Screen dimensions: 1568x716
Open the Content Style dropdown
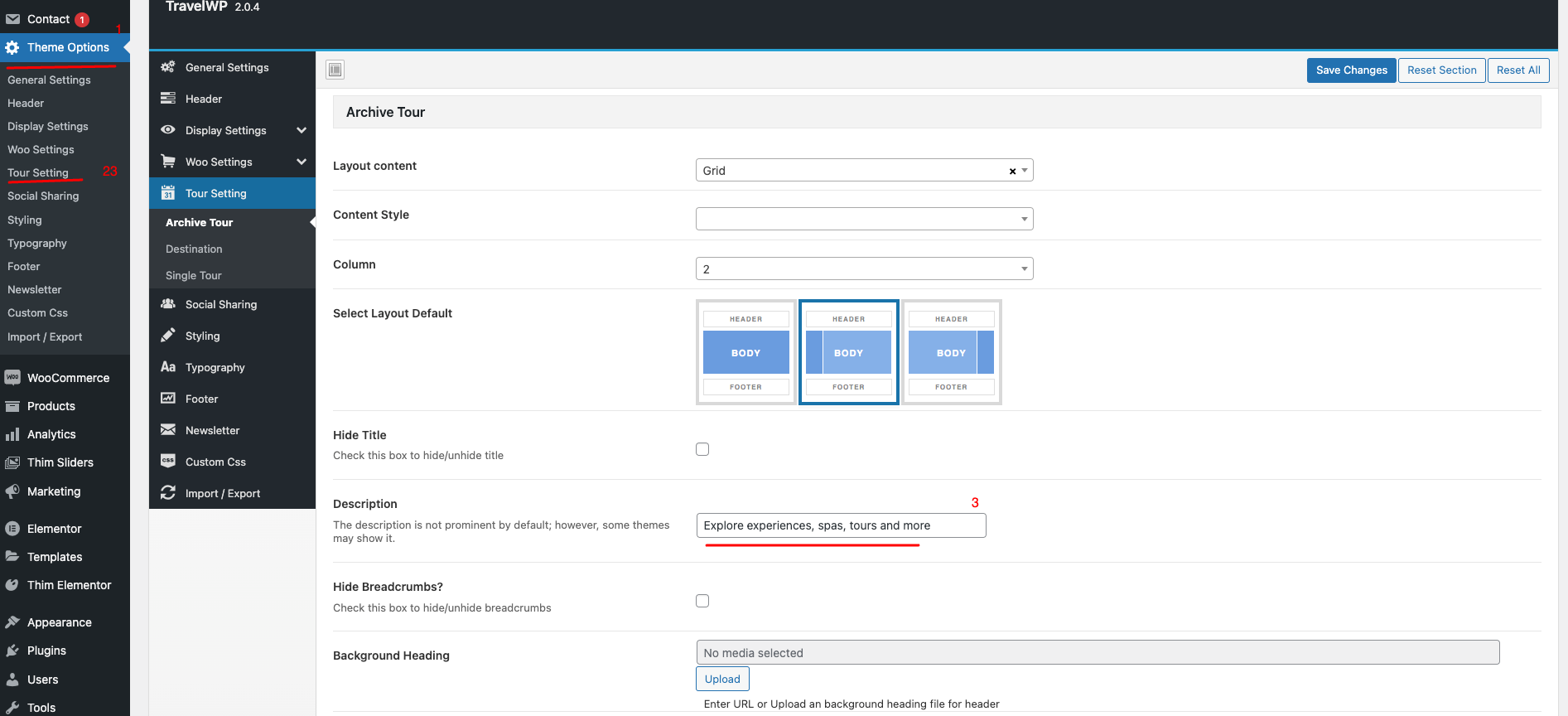[865, 219]
